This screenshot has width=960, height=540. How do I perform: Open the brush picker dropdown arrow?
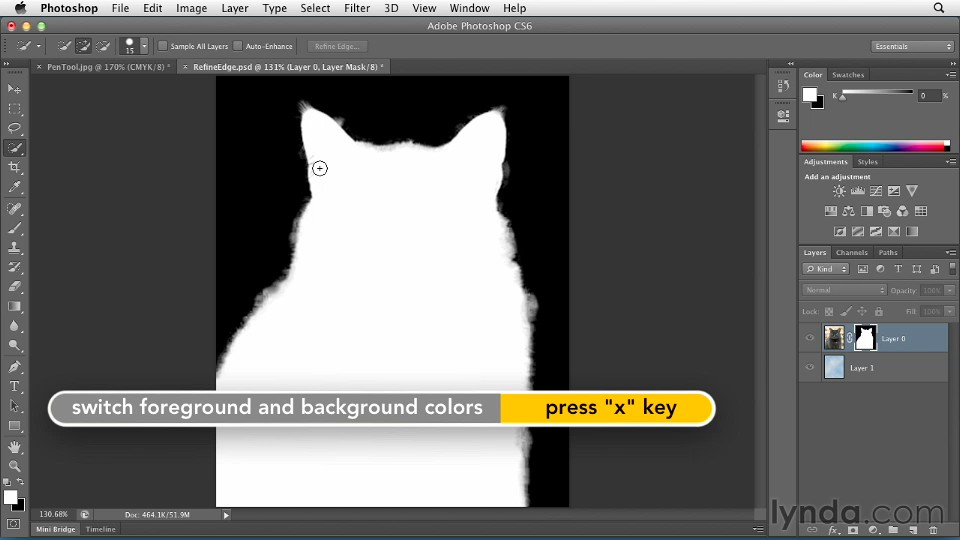tap(144, 46)
